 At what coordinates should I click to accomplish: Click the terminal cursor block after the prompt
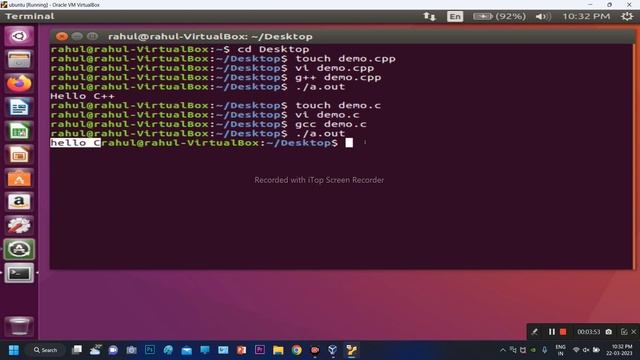coord(349,142)
